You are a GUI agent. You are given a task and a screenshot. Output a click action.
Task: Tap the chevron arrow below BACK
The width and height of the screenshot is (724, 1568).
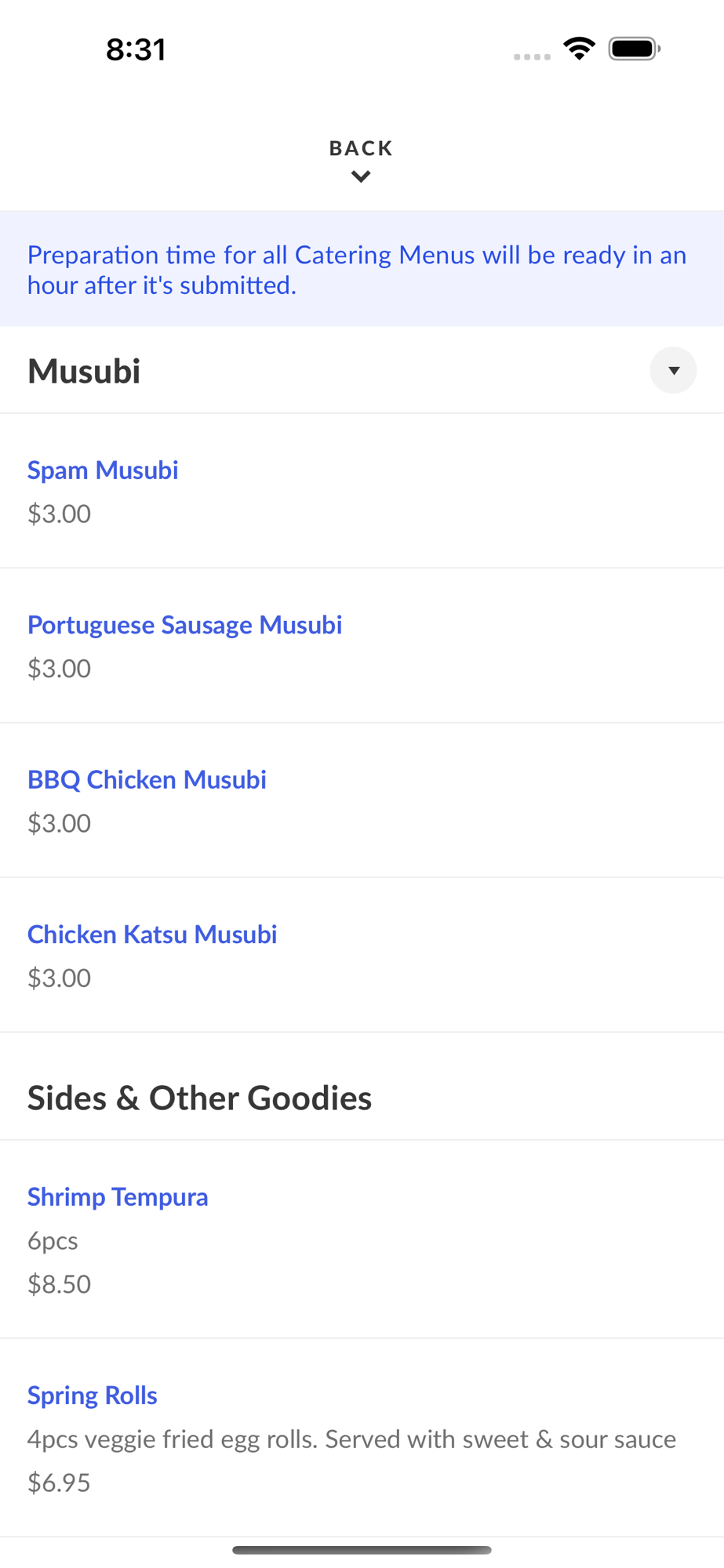[361, 177]
